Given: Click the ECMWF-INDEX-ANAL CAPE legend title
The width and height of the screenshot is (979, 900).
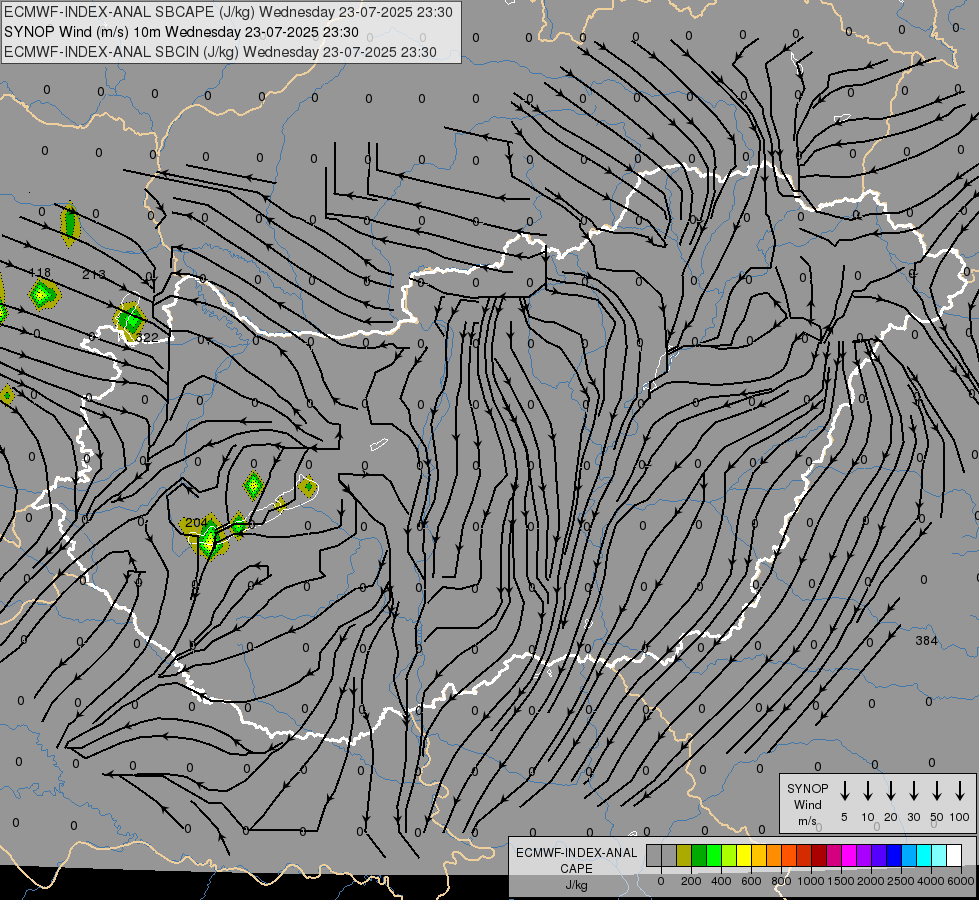Looking at the screenshot, I should pyautogui.click(x=576, y=860).
